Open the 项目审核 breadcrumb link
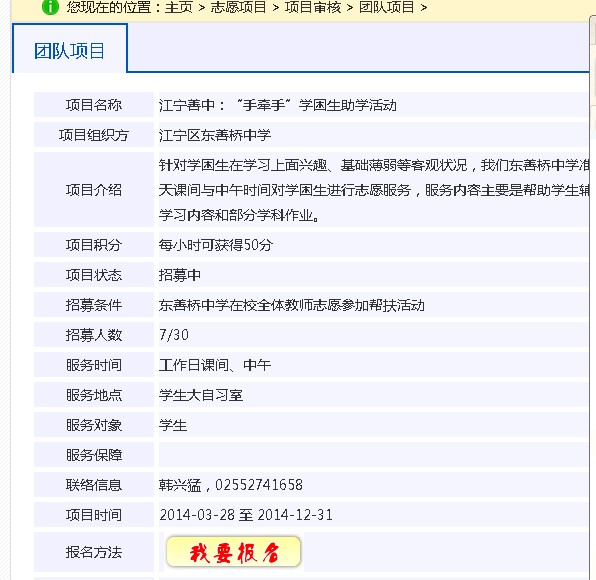 click(313, 7)
